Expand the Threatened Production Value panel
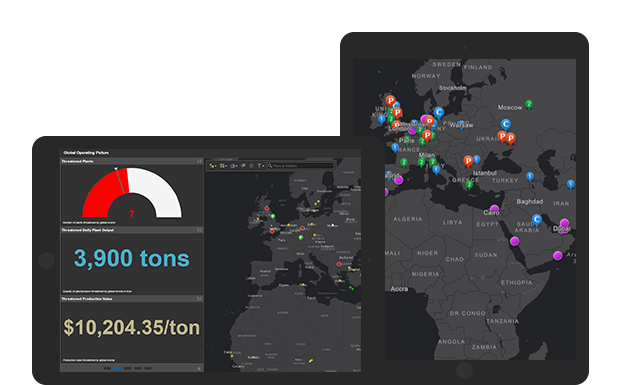Image resolution: width=621 pixels, height=385 pixels. [199, 299]
